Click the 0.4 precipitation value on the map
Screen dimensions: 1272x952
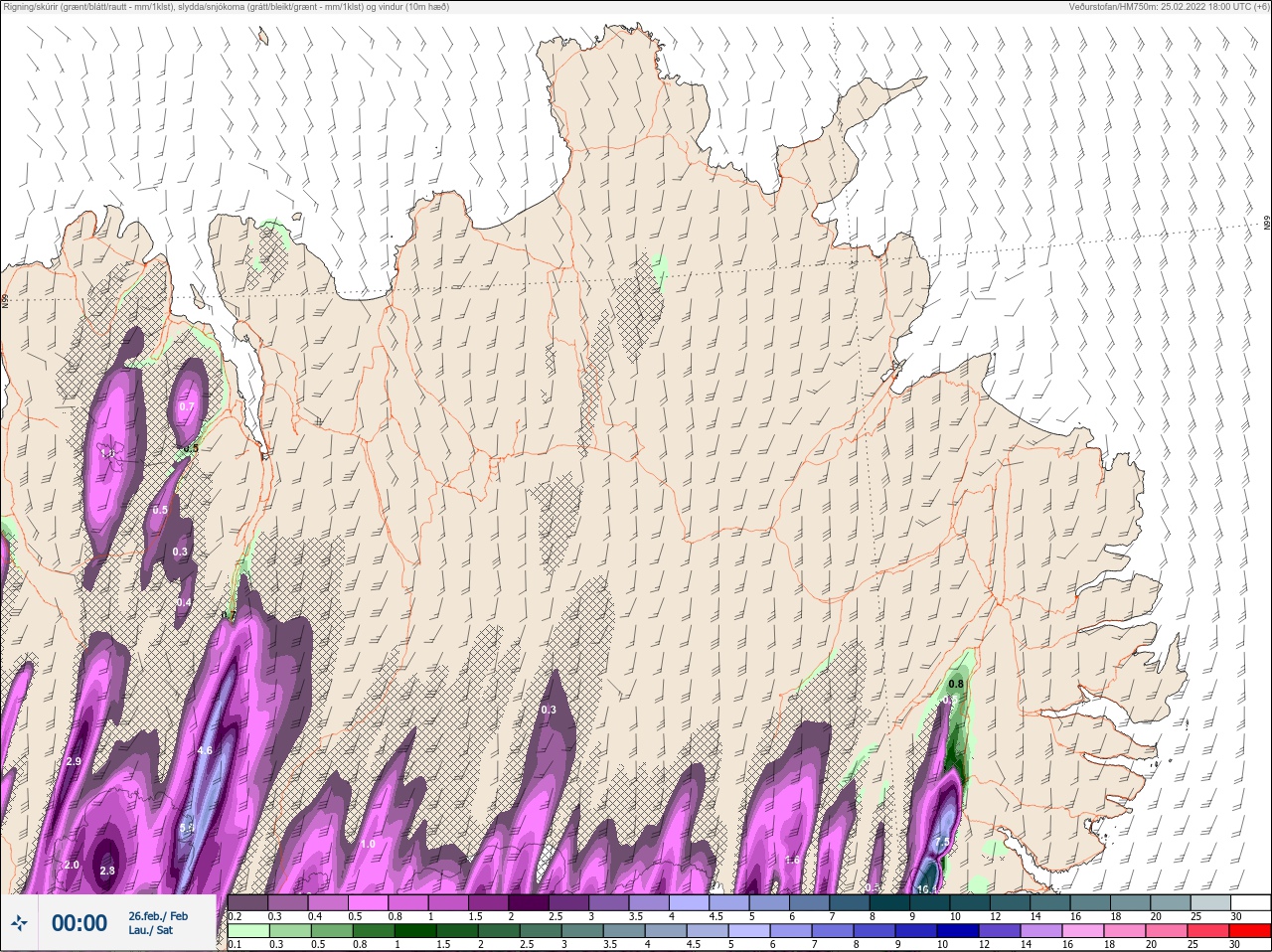(184, 602)
